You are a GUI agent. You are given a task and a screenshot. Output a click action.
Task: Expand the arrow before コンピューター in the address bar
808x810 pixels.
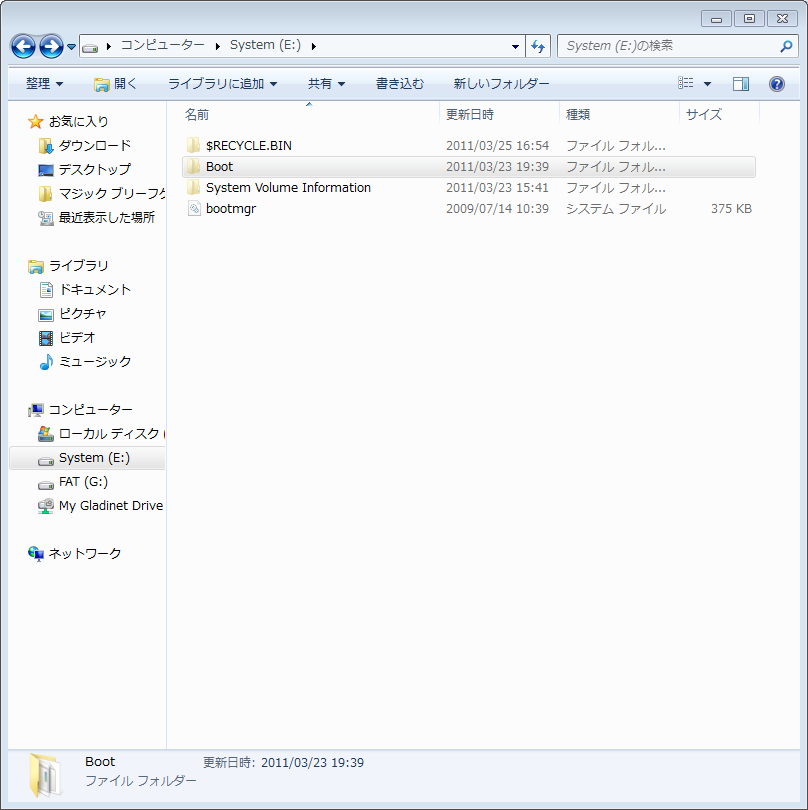(108, 46)
